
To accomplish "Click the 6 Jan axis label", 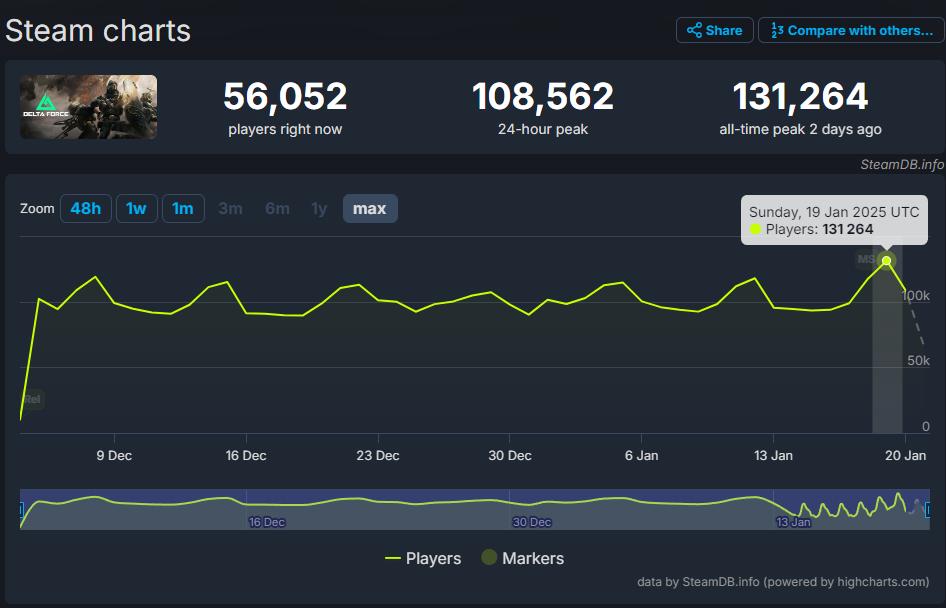I will 641,456.
